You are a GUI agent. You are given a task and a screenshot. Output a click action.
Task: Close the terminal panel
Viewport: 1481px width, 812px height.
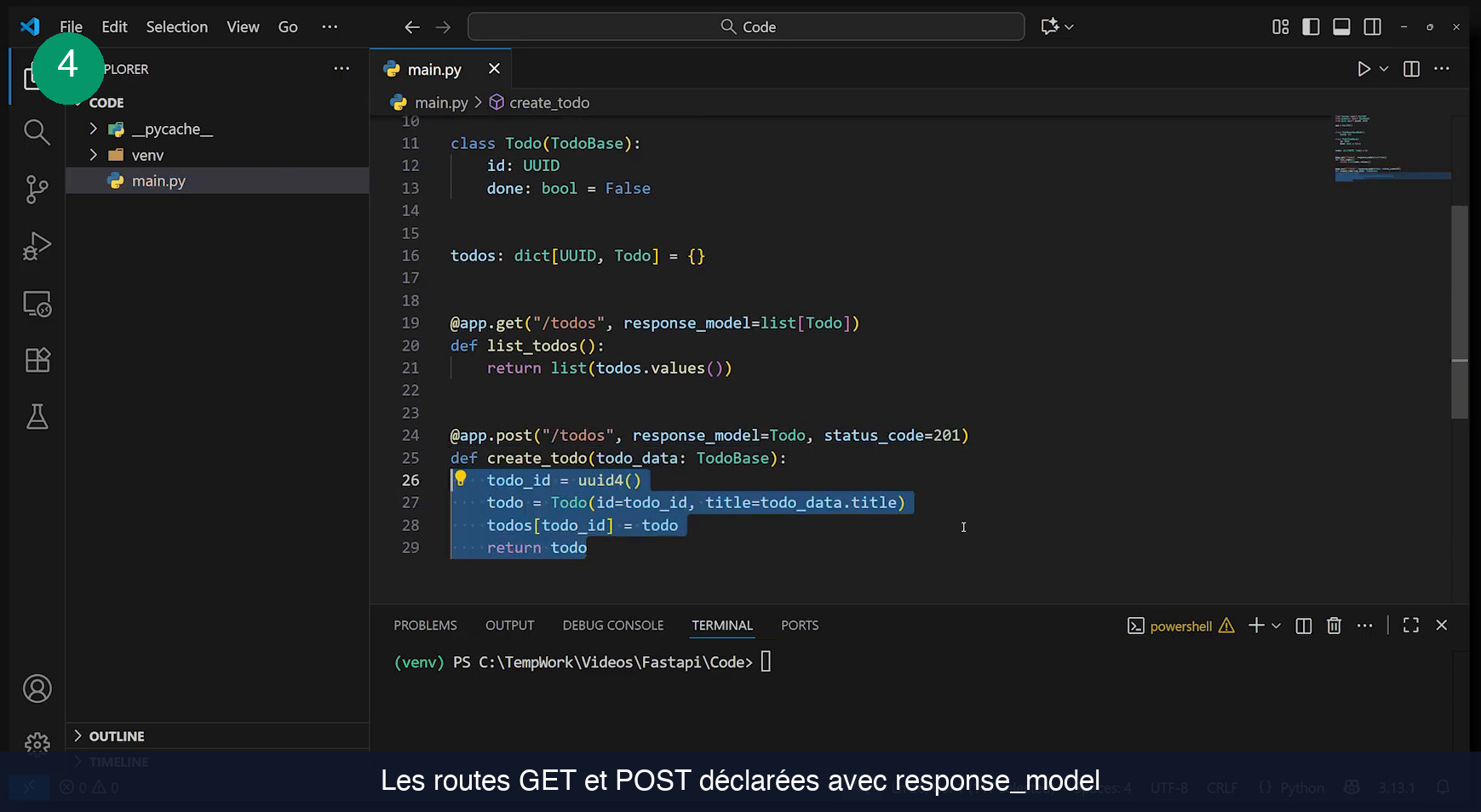click(x=1442, y=626)
